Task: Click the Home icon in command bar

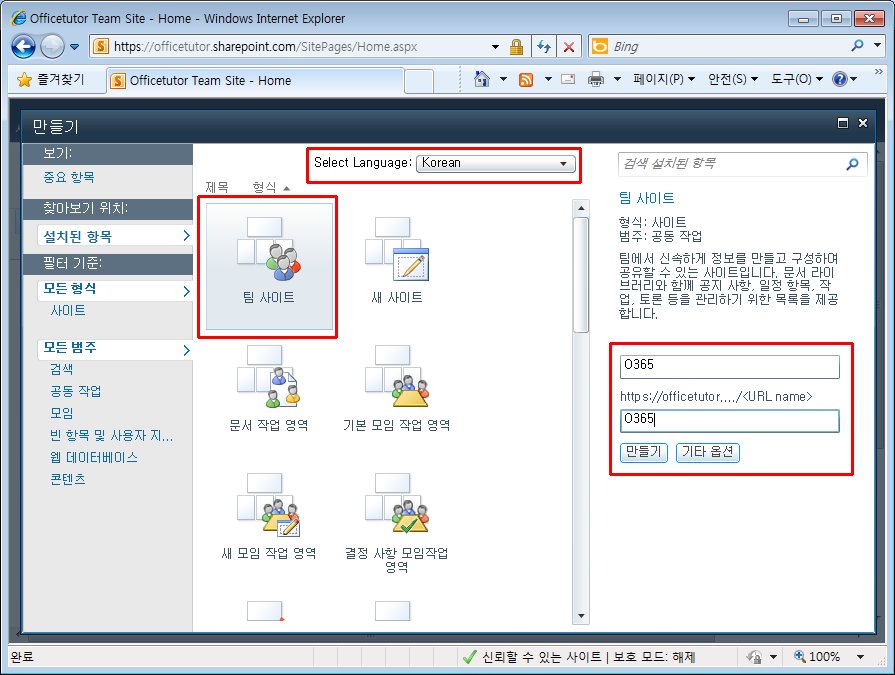Action: (482, 79)
